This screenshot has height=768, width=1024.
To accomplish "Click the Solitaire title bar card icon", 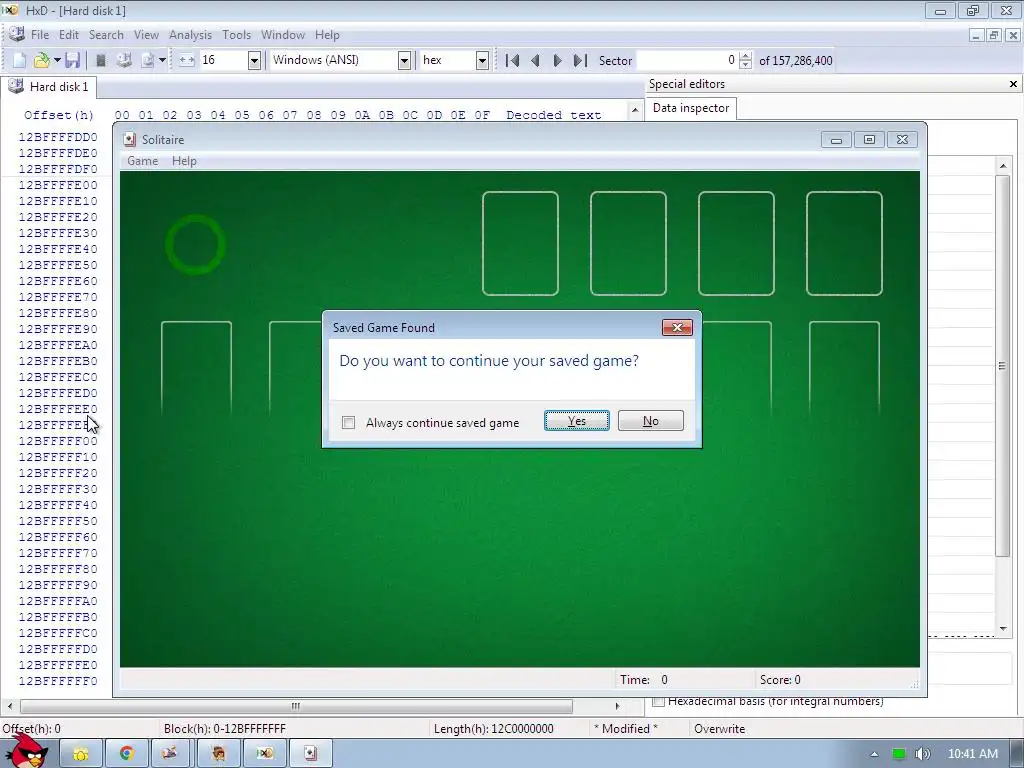I will (x=130, y=139).
